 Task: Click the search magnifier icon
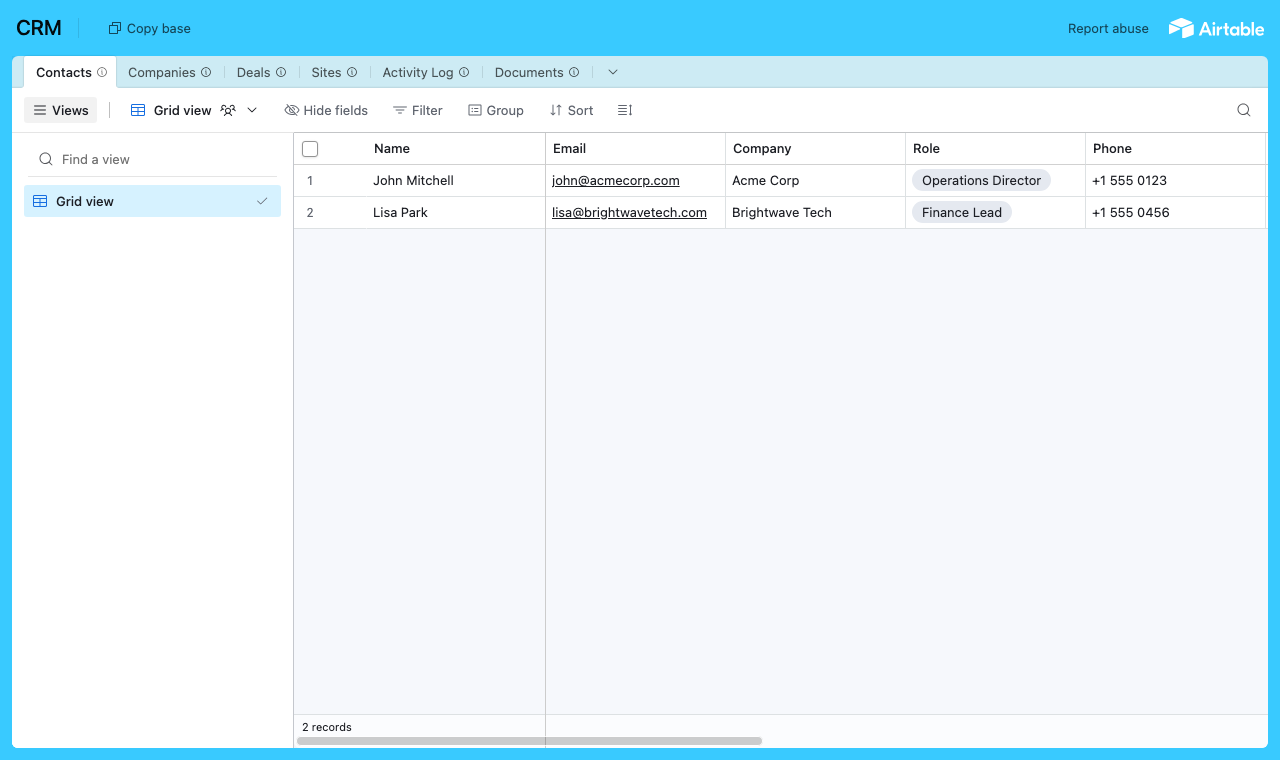click(x=1244, y=110)
